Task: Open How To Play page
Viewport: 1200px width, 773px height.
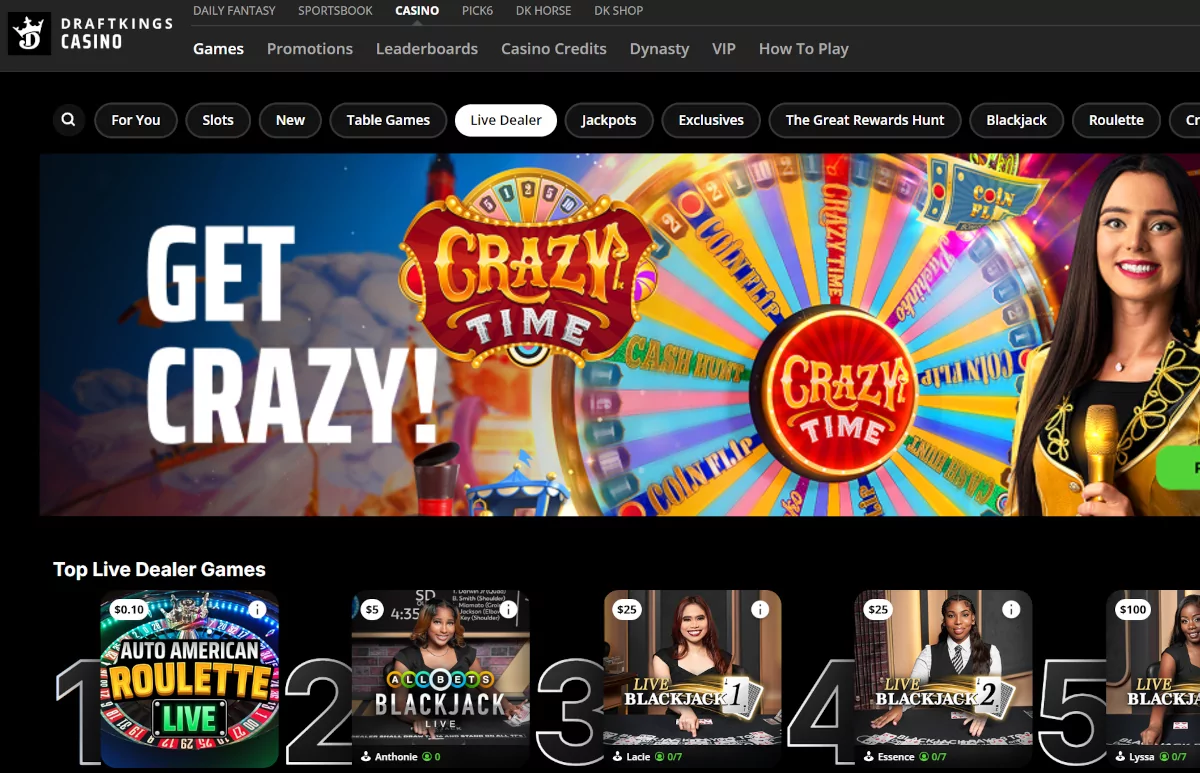Action: [803, 48]
